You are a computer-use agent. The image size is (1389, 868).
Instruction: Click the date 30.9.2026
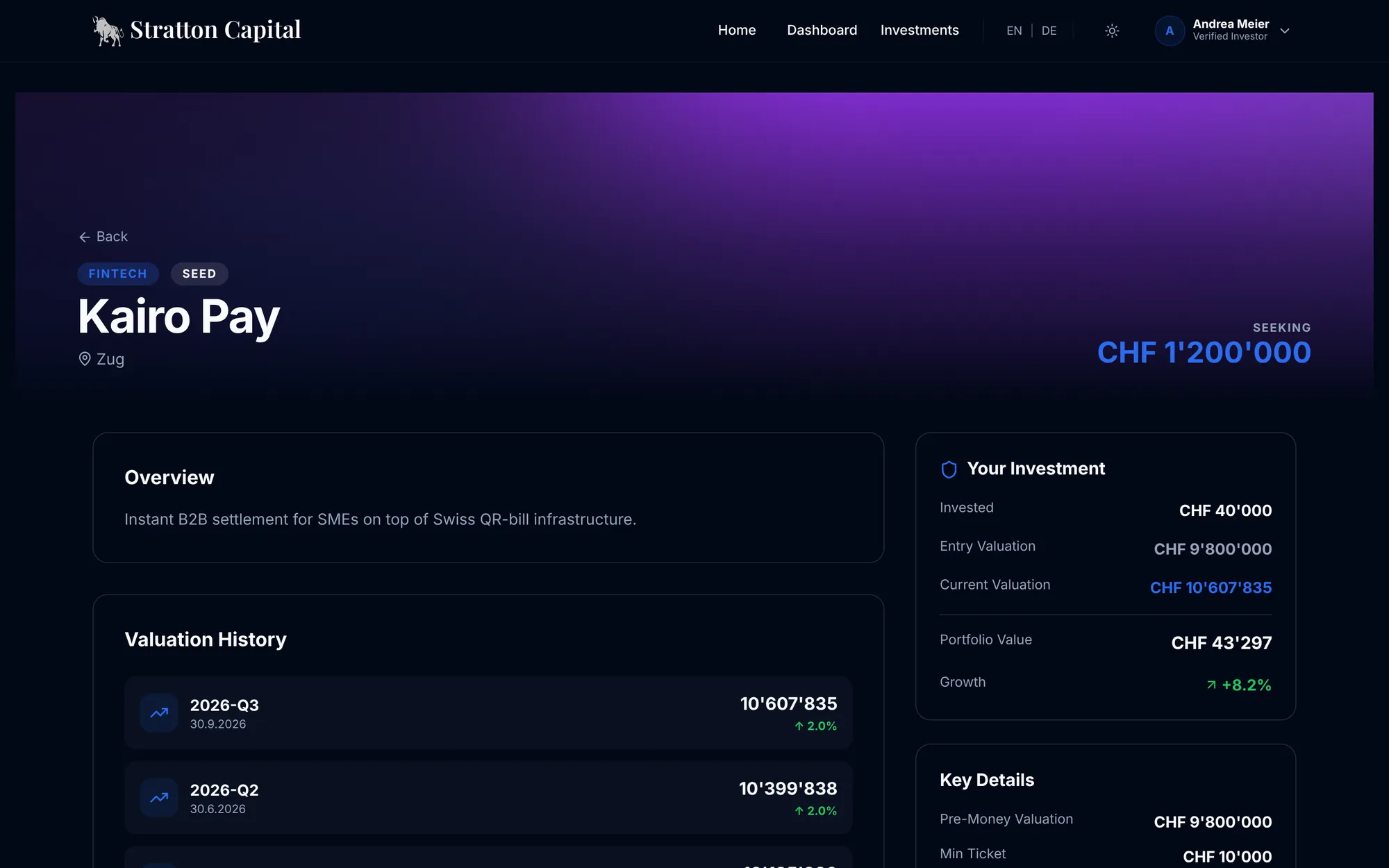pos(218,724)
